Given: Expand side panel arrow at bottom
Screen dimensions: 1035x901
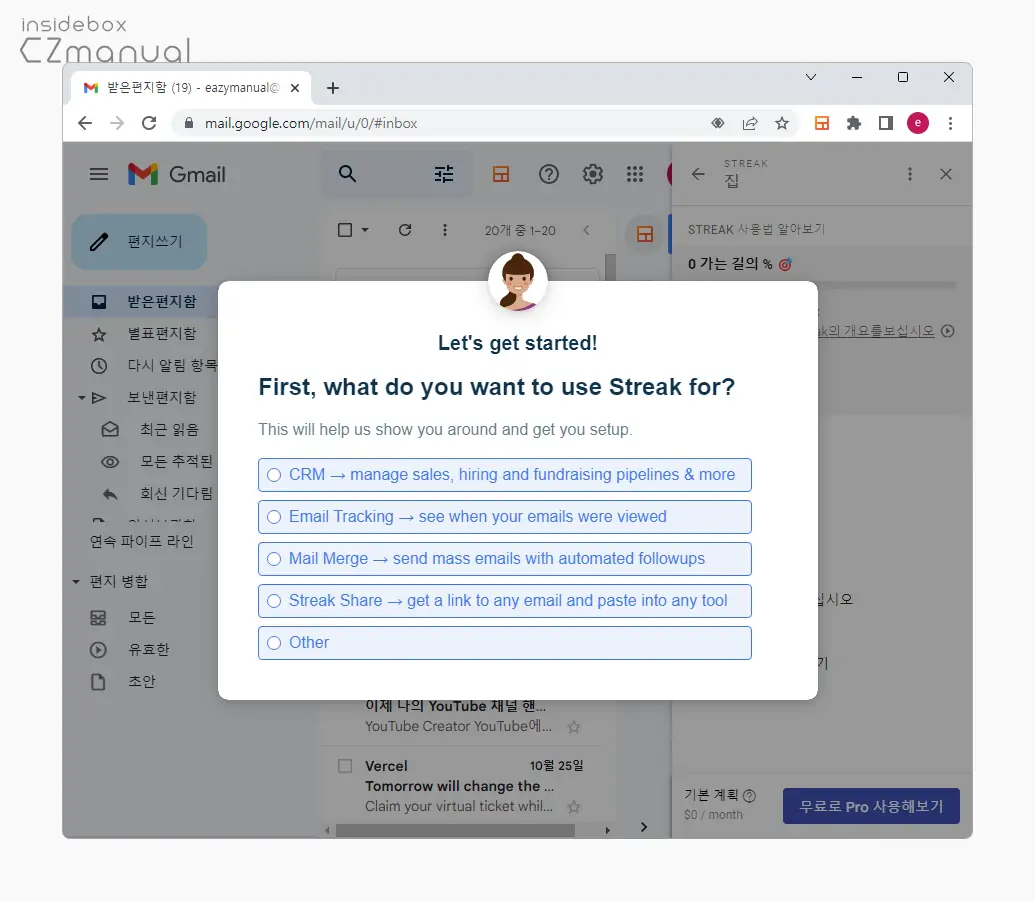Looking at the screenshot, I should click(x=644, y=827).
